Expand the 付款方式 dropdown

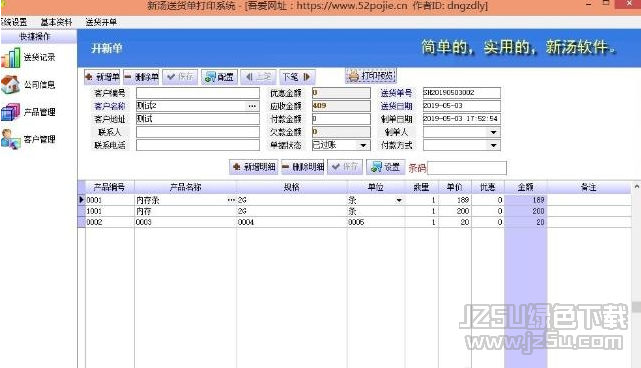493,145
